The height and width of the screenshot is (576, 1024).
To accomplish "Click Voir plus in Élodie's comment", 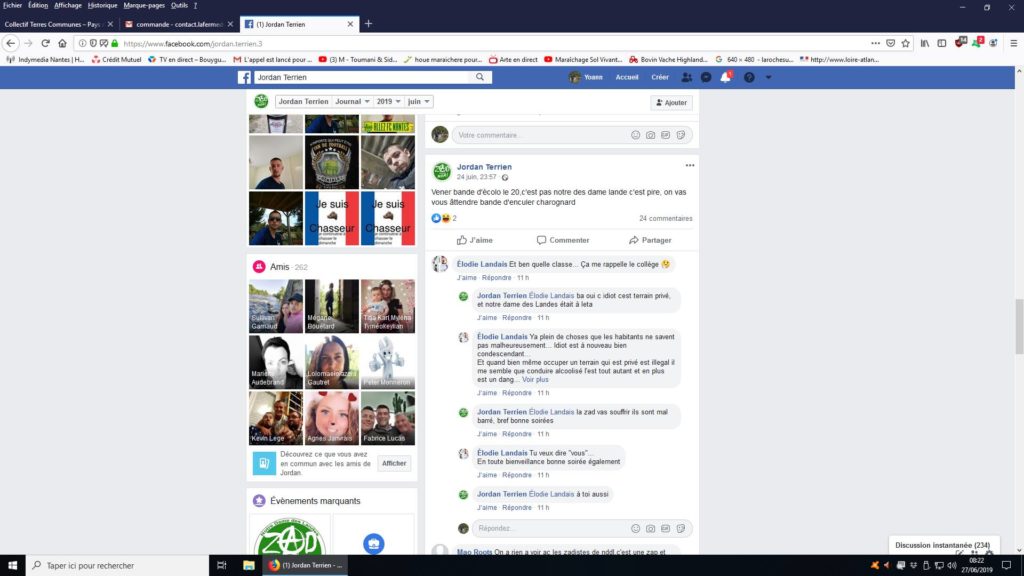I will 535,380.
